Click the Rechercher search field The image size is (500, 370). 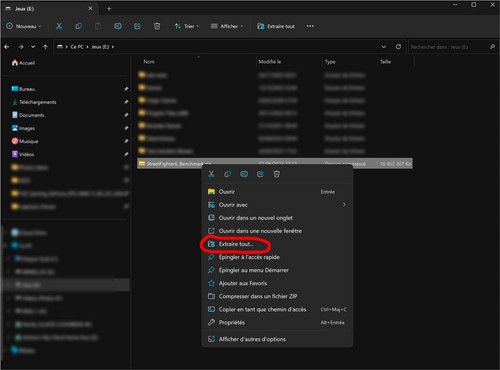pyautogui.click(x=452, y=47)
